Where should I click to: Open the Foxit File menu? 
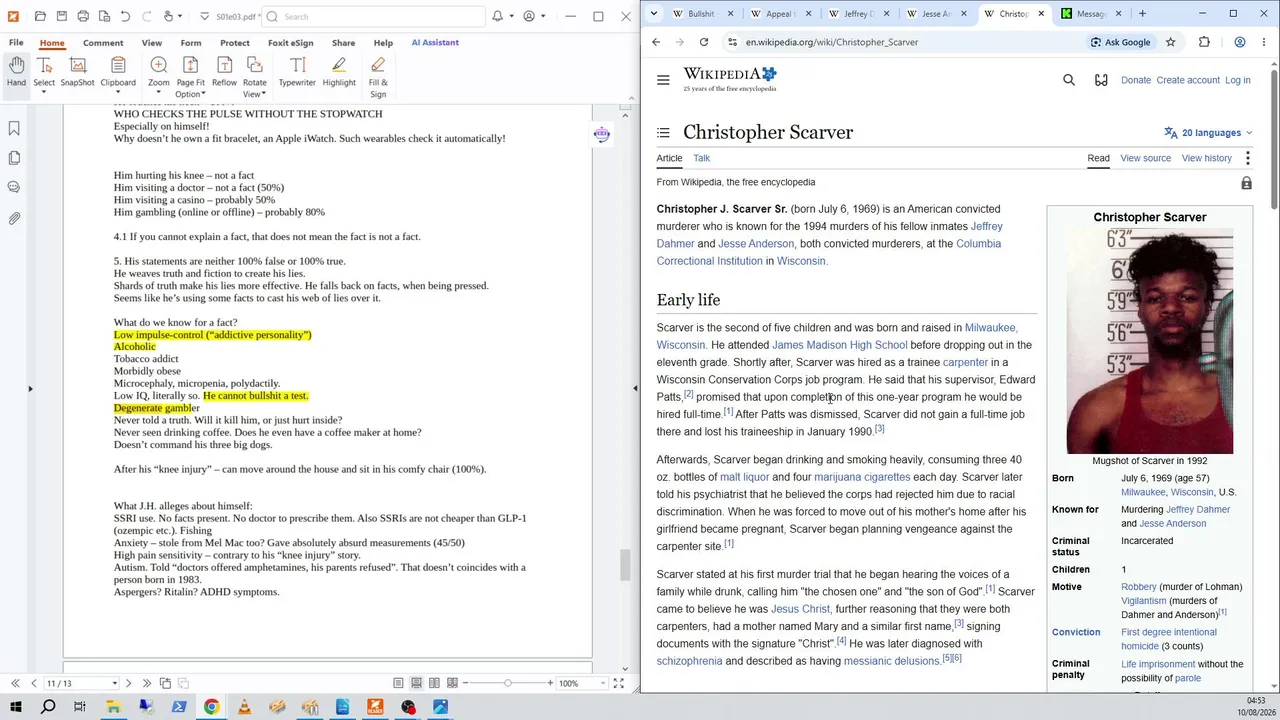click(17, 43)
